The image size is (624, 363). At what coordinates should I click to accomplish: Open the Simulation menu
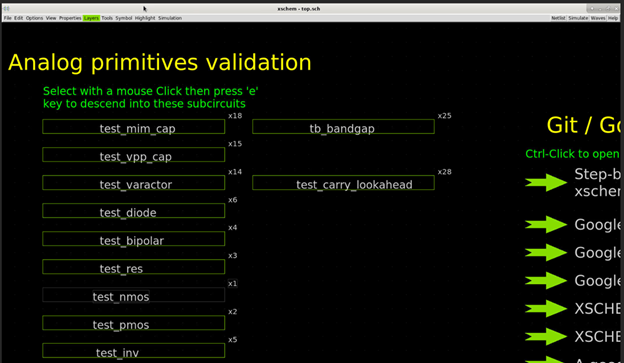[x=170, y=18]
